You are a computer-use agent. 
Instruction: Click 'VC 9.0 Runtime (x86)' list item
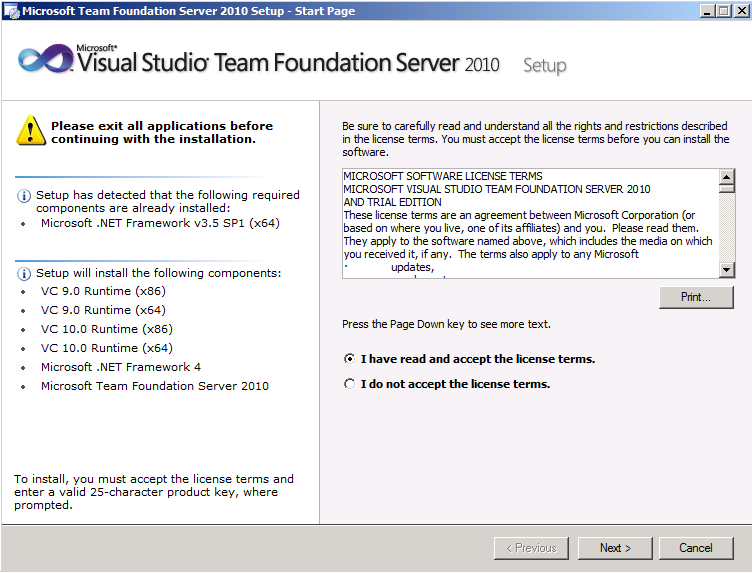(x=103, y=291)
